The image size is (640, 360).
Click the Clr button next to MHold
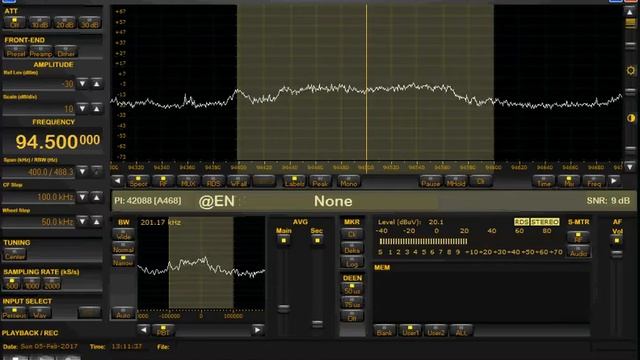click(481, 182)
